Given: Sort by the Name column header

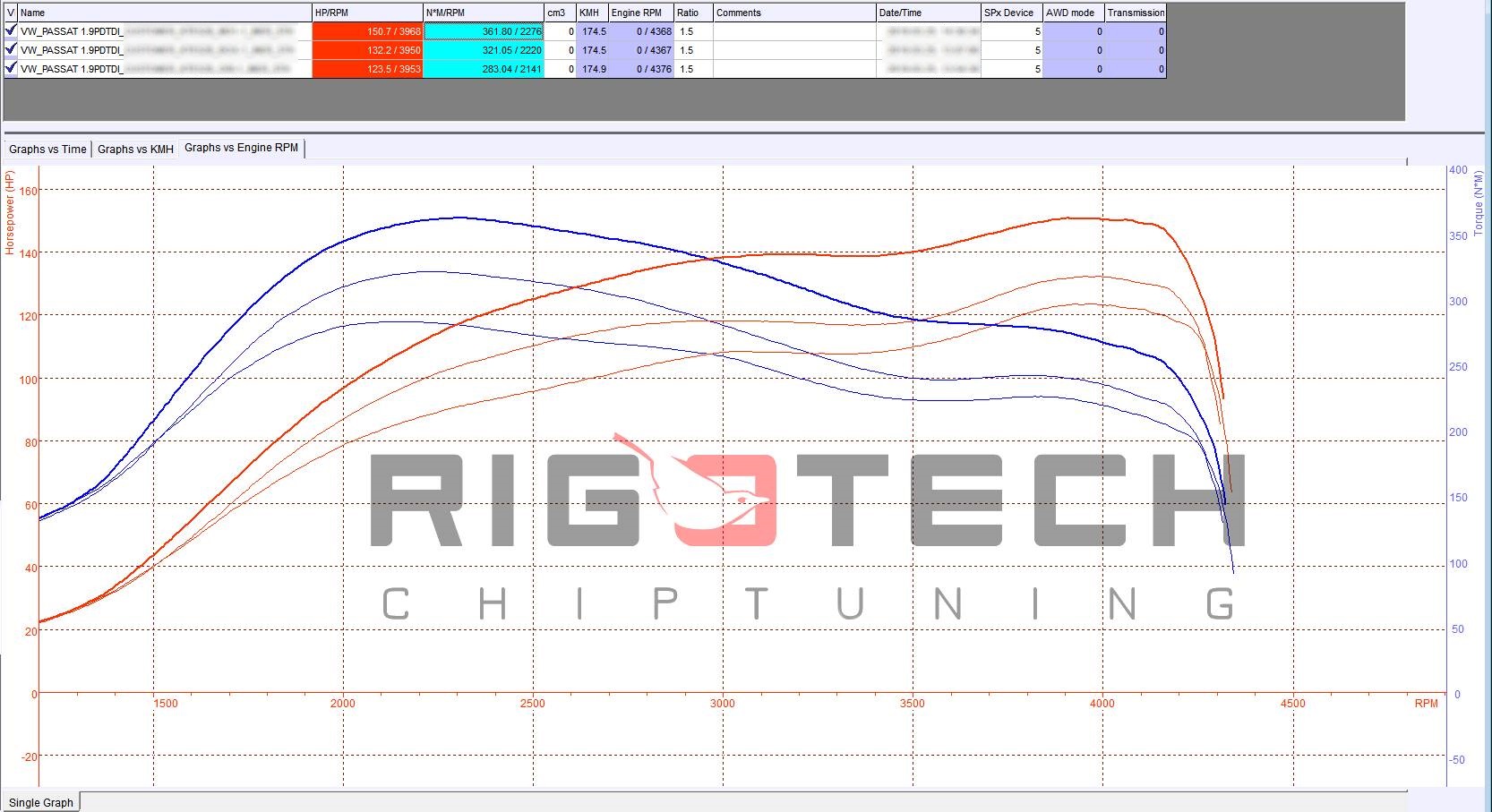Looking at the screenshot, I should tap(165, 13).
